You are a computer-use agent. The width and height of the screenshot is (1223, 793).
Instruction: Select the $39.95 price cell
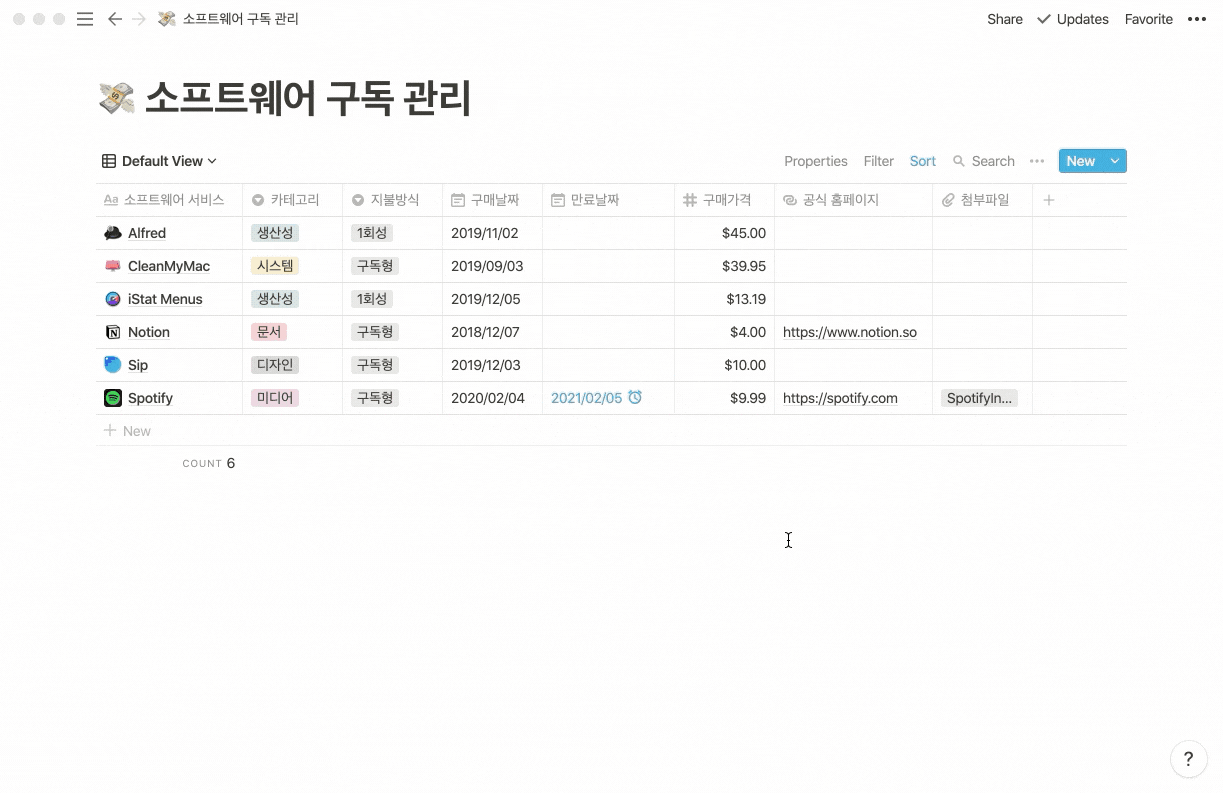725,266
